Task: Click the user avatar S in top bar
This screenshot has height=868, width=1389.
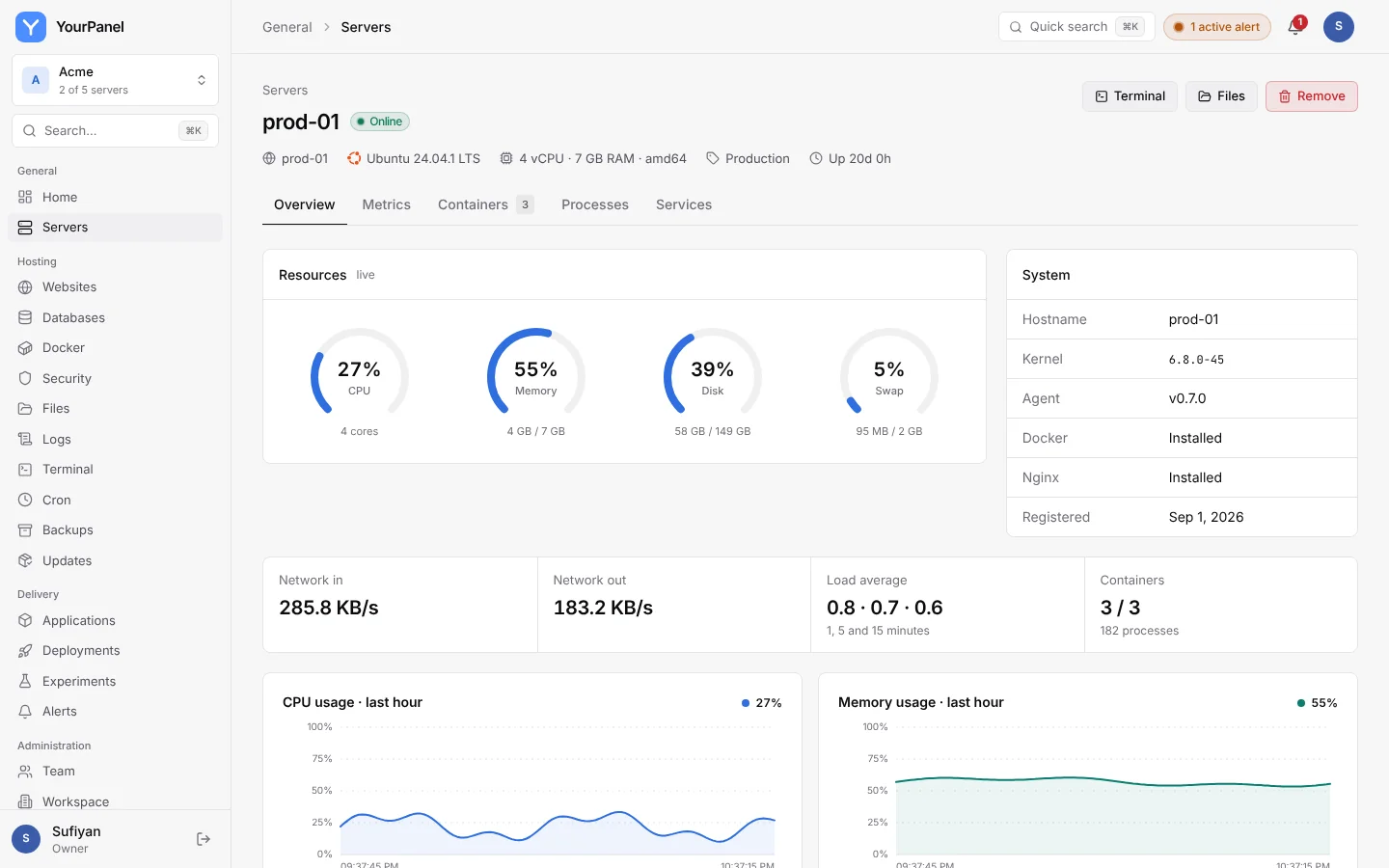Action: coord(1339,27)
